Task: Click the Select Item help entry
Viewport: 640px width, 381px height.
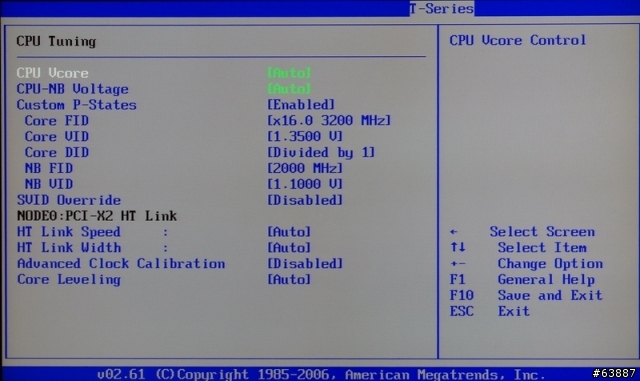Action: [542, 248]
